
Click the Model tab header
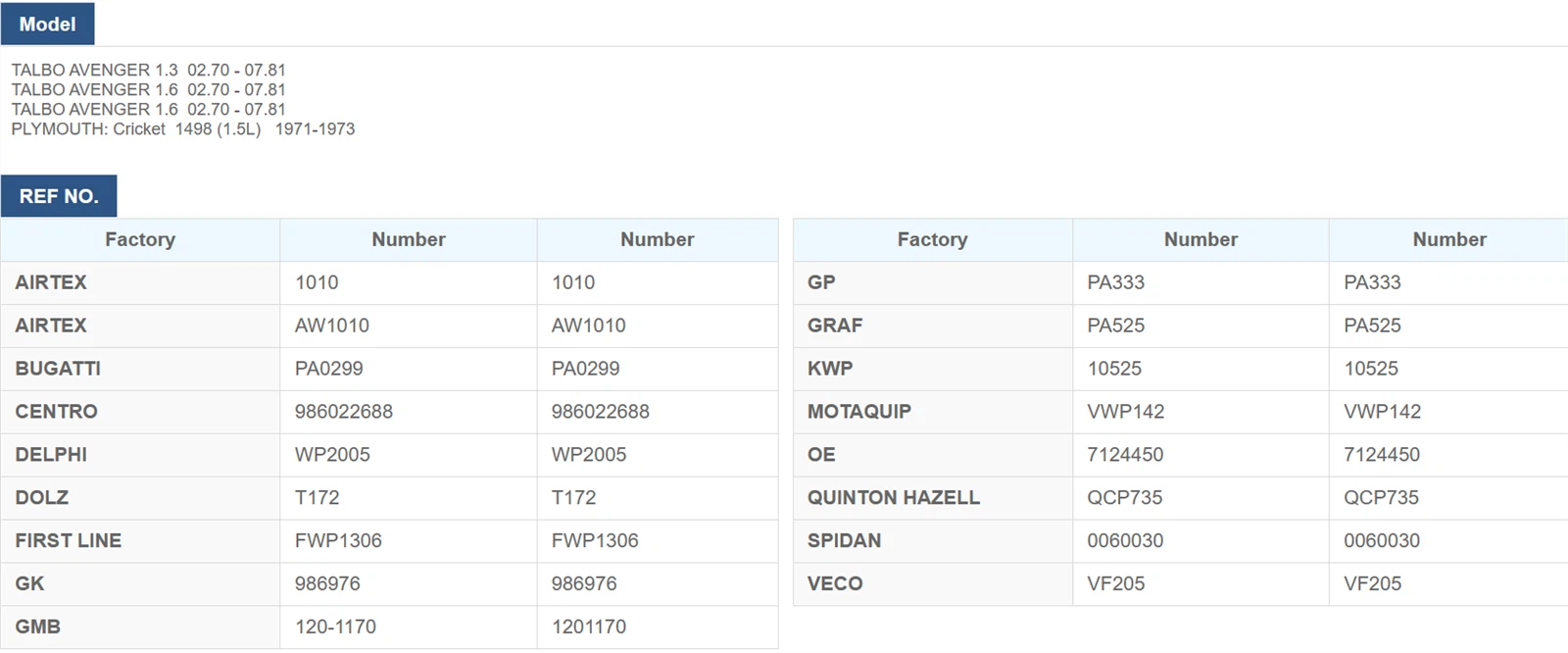(x=47, y=24)
